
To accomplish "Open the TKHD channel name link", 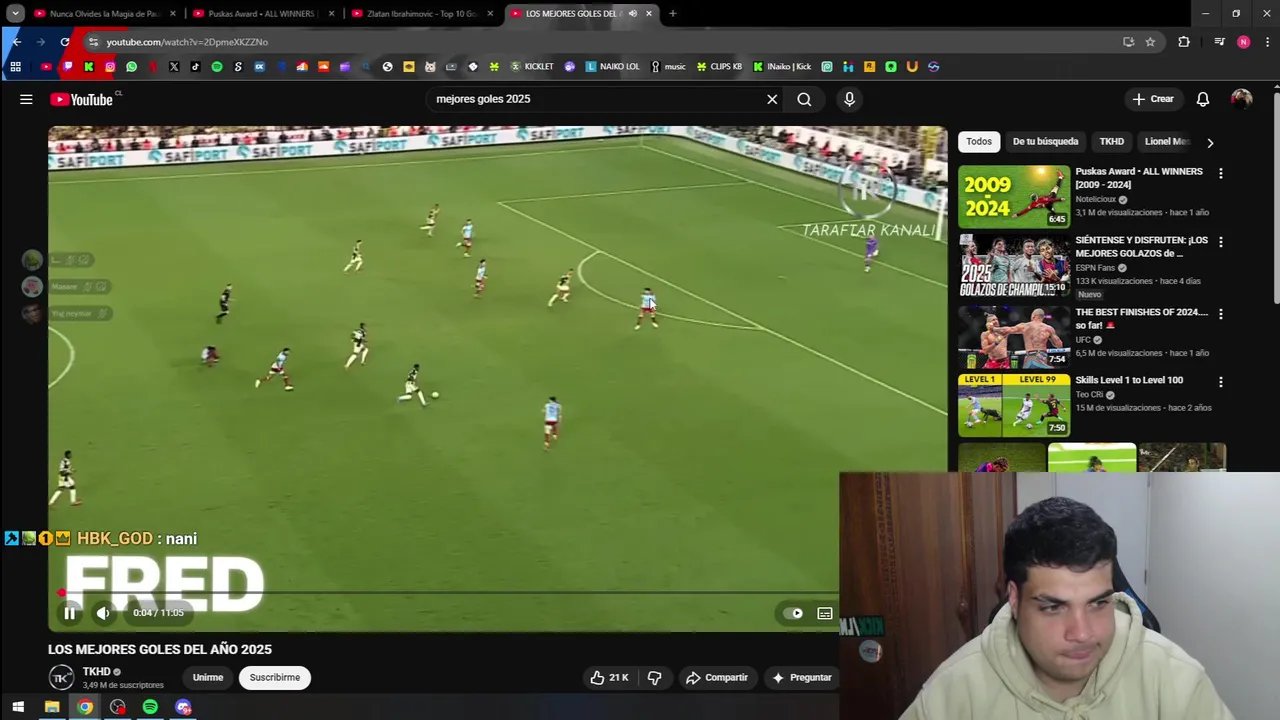I will tap(96, 672).
